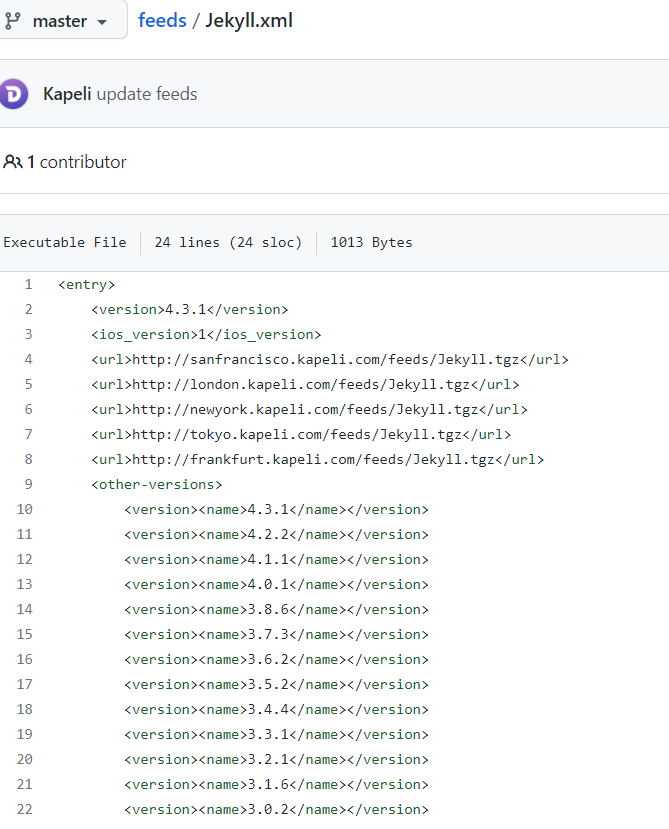This screenshot has height=829, width=669.
Task: Click line number 4 in gutter
Action: [29, 360]
